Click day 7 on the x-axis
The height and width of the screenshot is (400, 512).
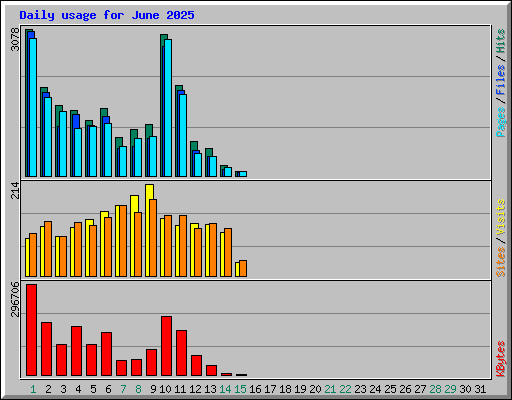tap(123, 389)
